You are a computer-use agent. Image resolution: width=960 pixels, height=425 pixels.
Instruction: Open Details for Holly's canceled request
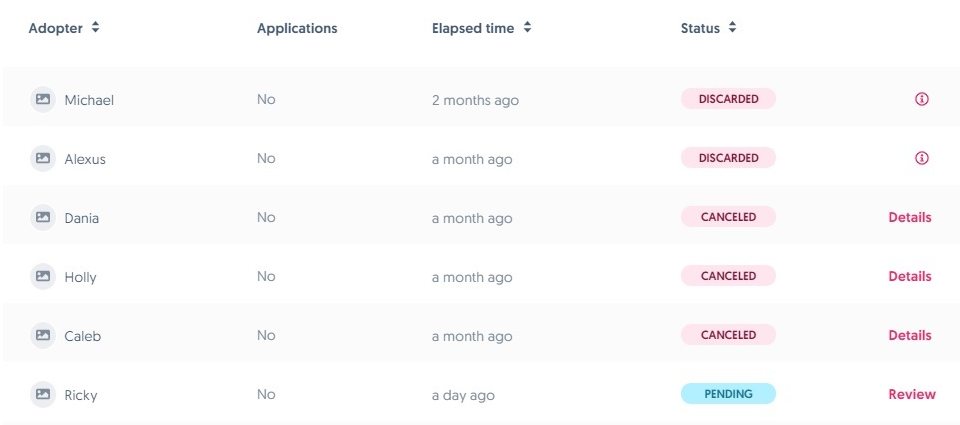pos(909,276)
